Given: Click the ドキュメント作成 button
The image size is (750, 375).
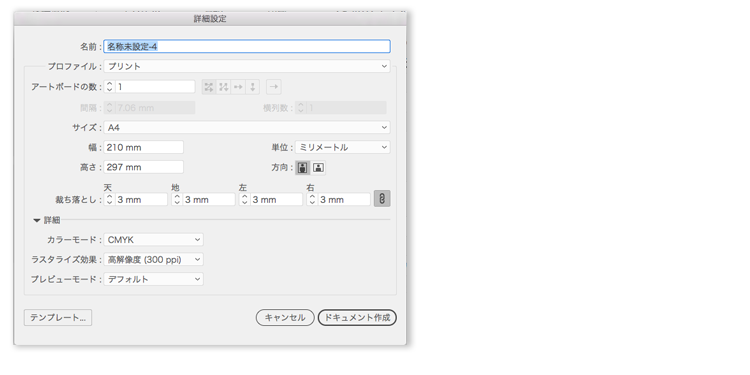Looking at the screenshot, I should click(357, 318).
